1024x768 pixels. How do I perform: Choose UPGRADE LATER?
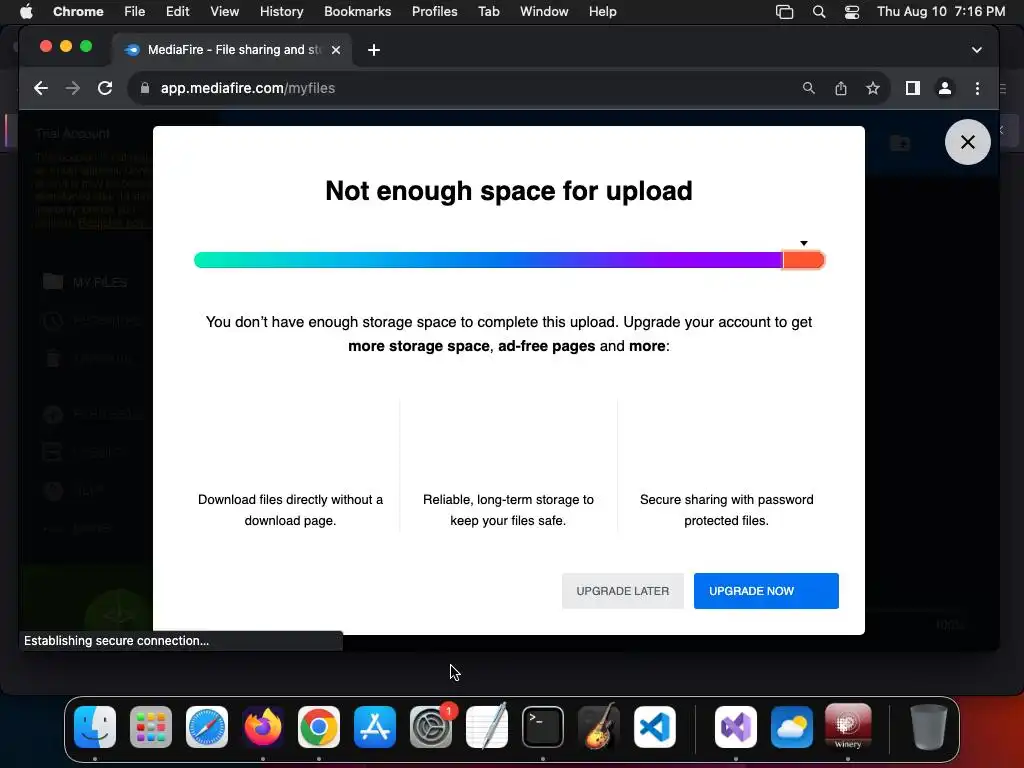(622, 591)
